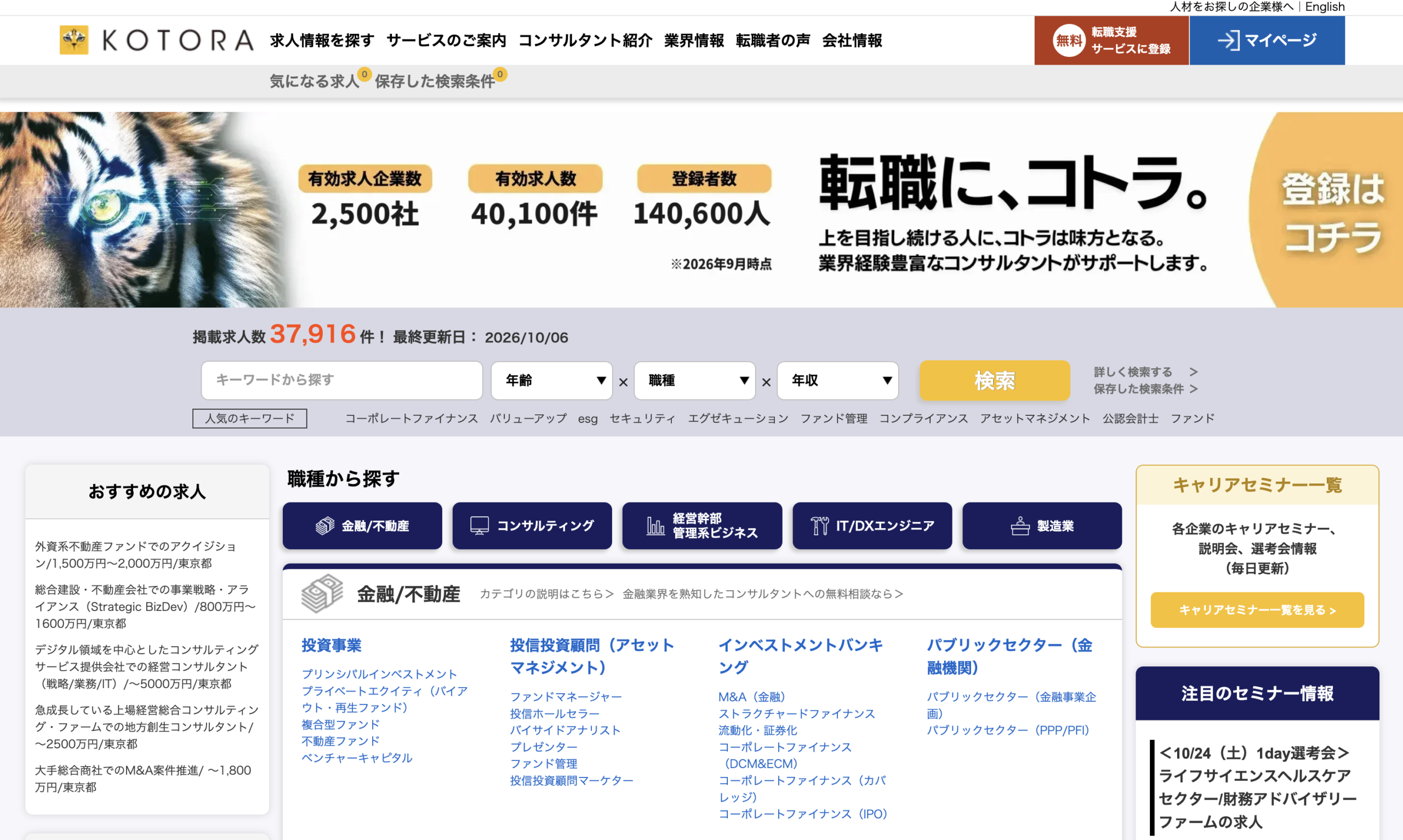Open 会社情報 menu
The width and height of the screenshot is (1403, 840).
pos(852,40)
